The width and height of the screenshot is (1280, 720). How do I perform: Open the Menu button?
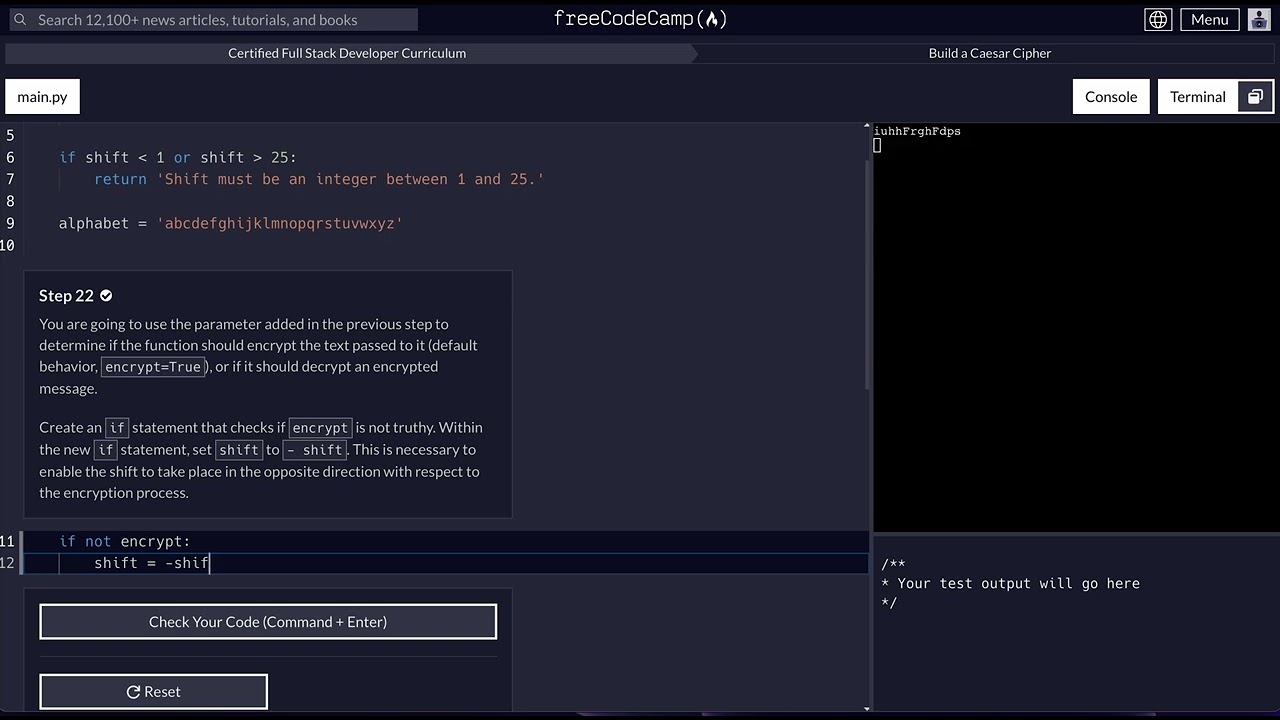(x=1209, y=19)
